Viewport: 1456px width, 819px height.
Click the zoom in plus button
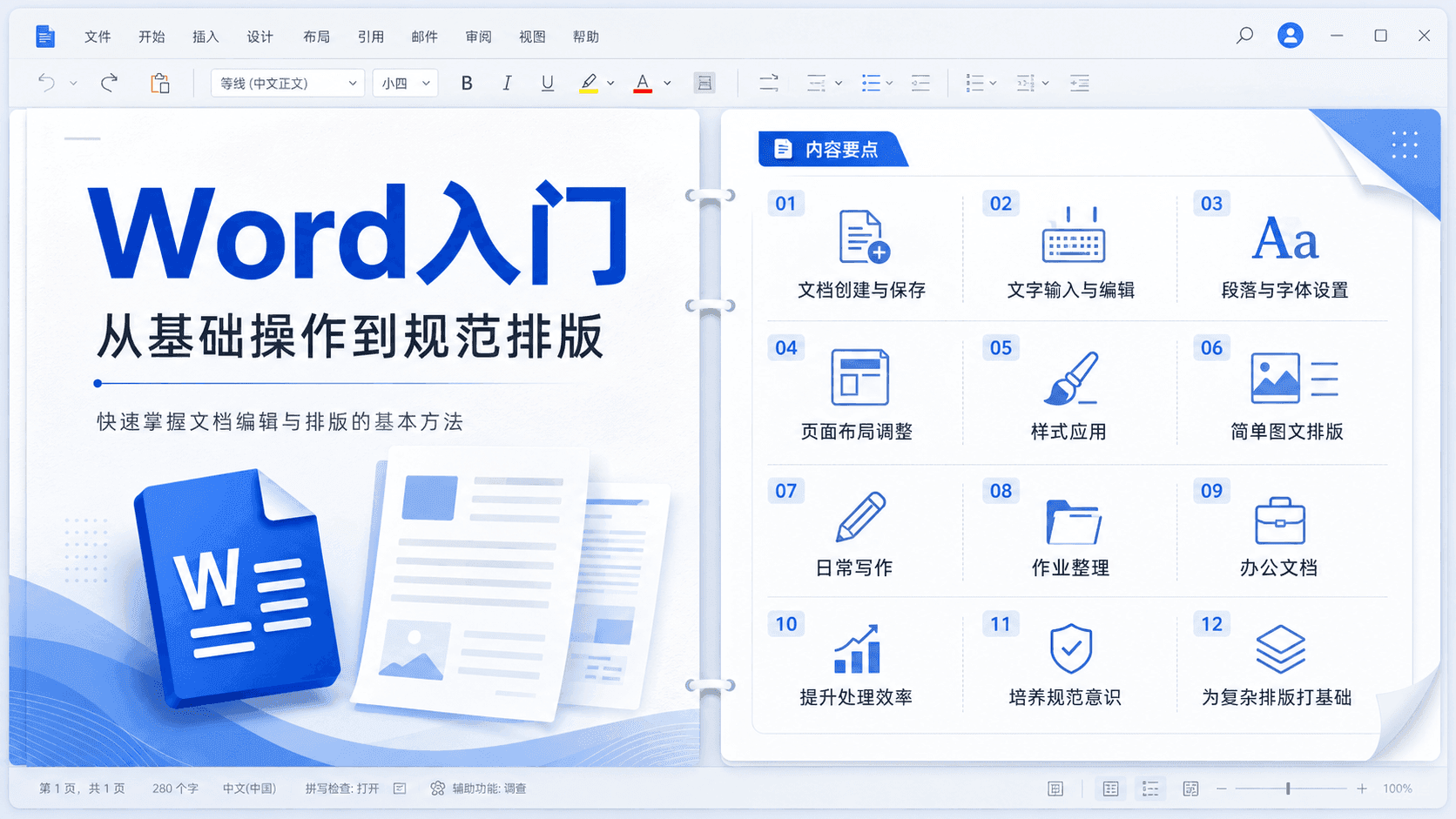point(1362,789)
